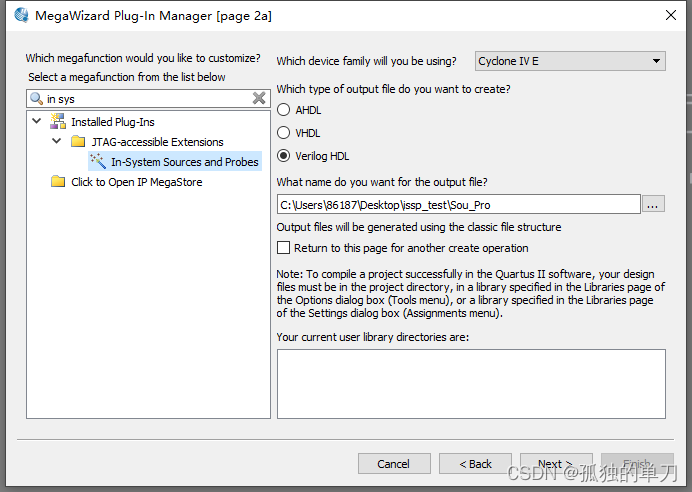The height and width of the screenshot is (492, 692).
Task: Collapse the Installed Plug-Ins tree node
Action: click(x=37, y=120)
